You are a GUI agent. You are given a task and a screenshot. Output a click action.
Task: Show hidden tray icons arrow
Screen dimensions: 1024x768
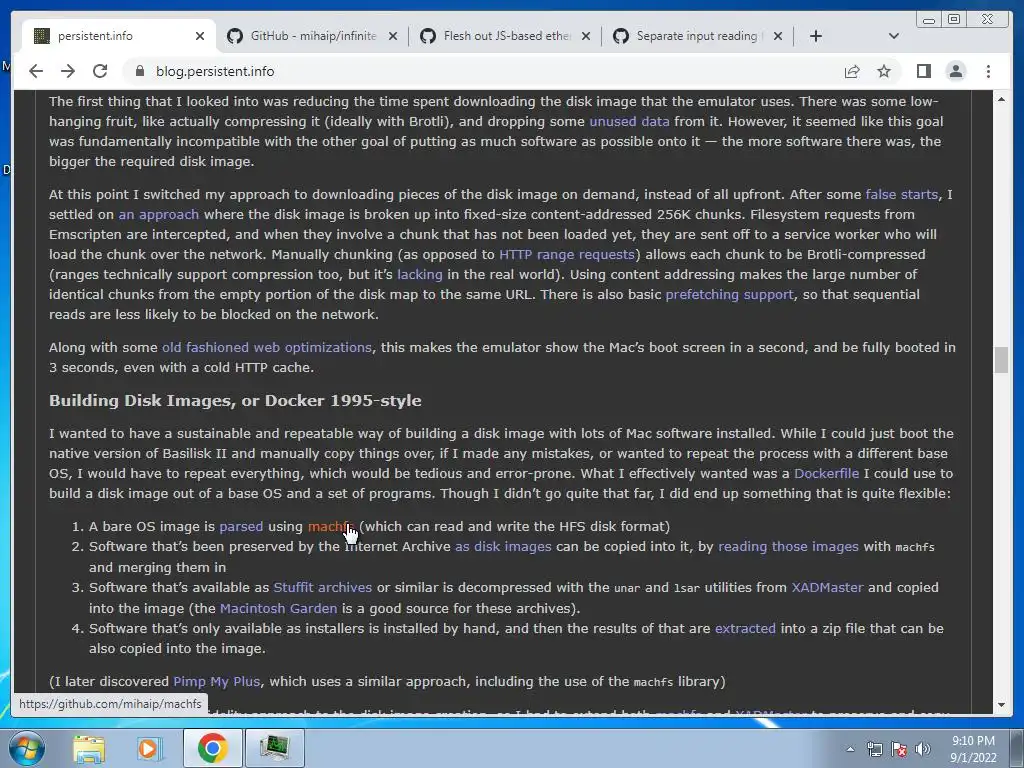click(x=850, y=749)
